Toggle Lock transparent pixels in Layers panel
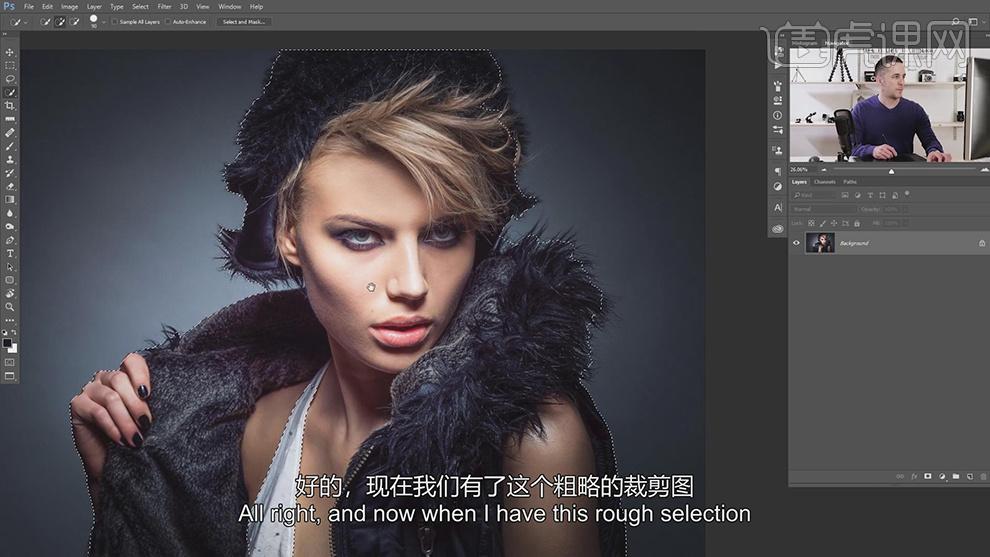 point(811,223)
